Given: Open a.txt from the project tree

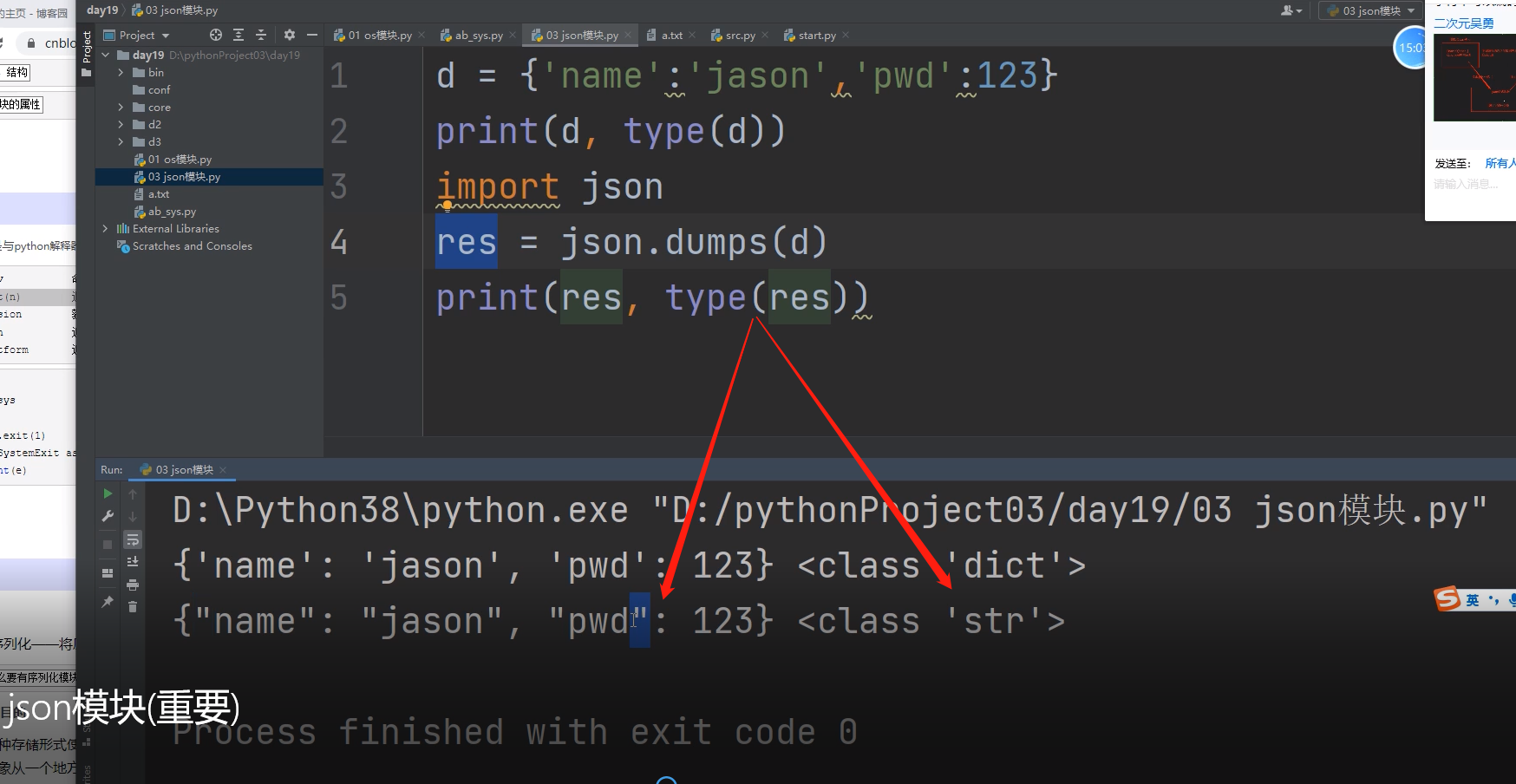Looking at the screenshot, I should tap(159, 193).
